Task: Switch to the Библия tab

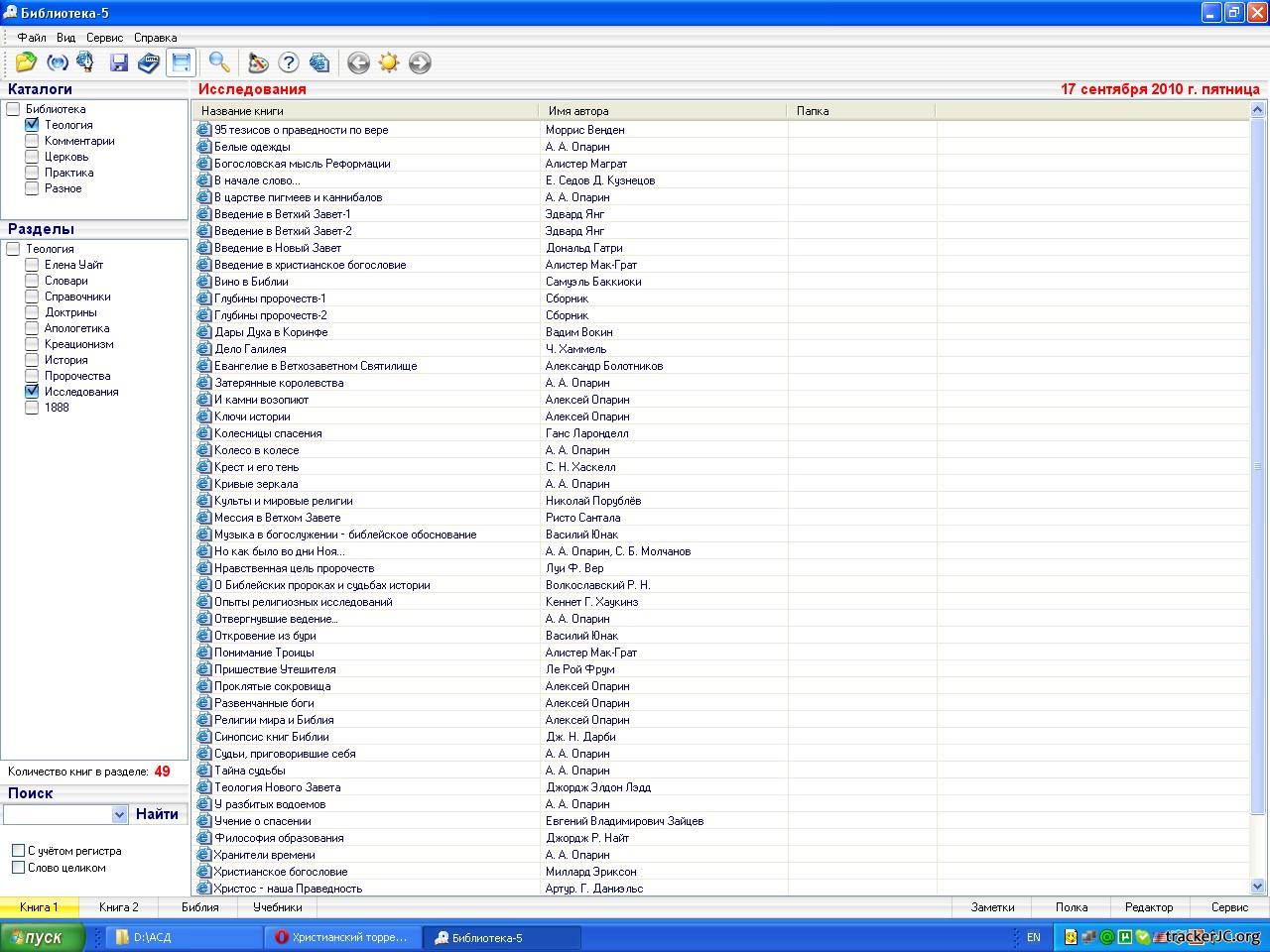Action: click(x=200, y=907)
